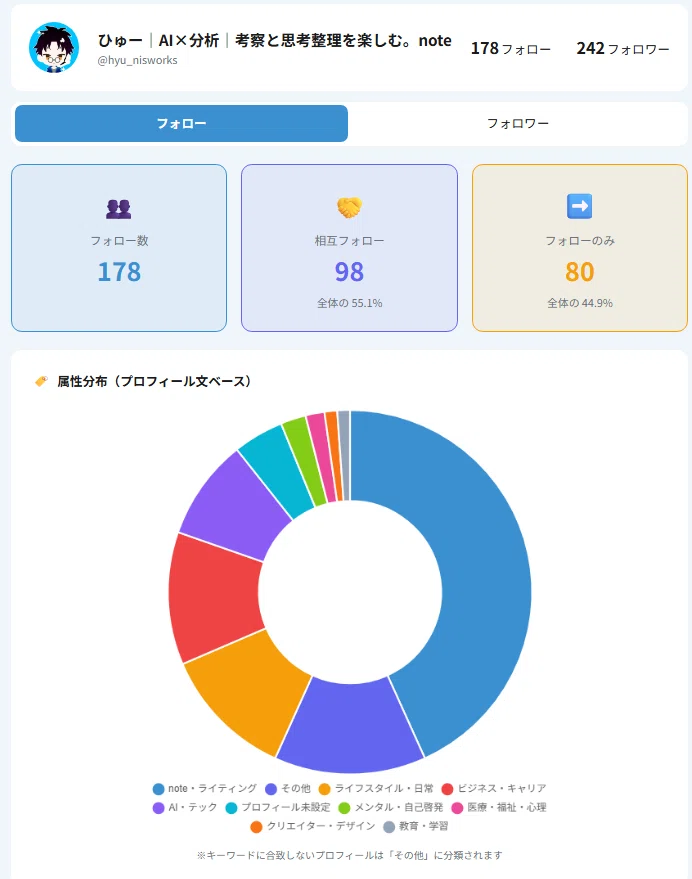Screen dimensions: 692x879
Task: Click the ※キーワードに合致しない footnote text
Action: point(349,855)
